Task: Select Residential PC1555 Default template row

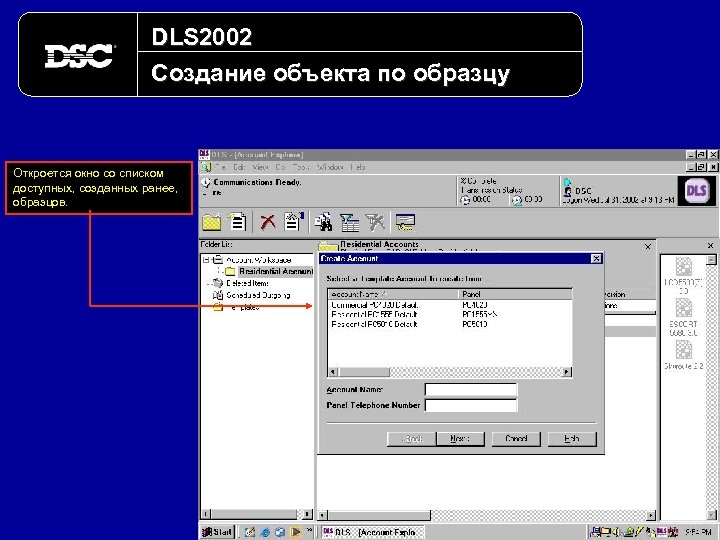Action: [x=450, y=315]
